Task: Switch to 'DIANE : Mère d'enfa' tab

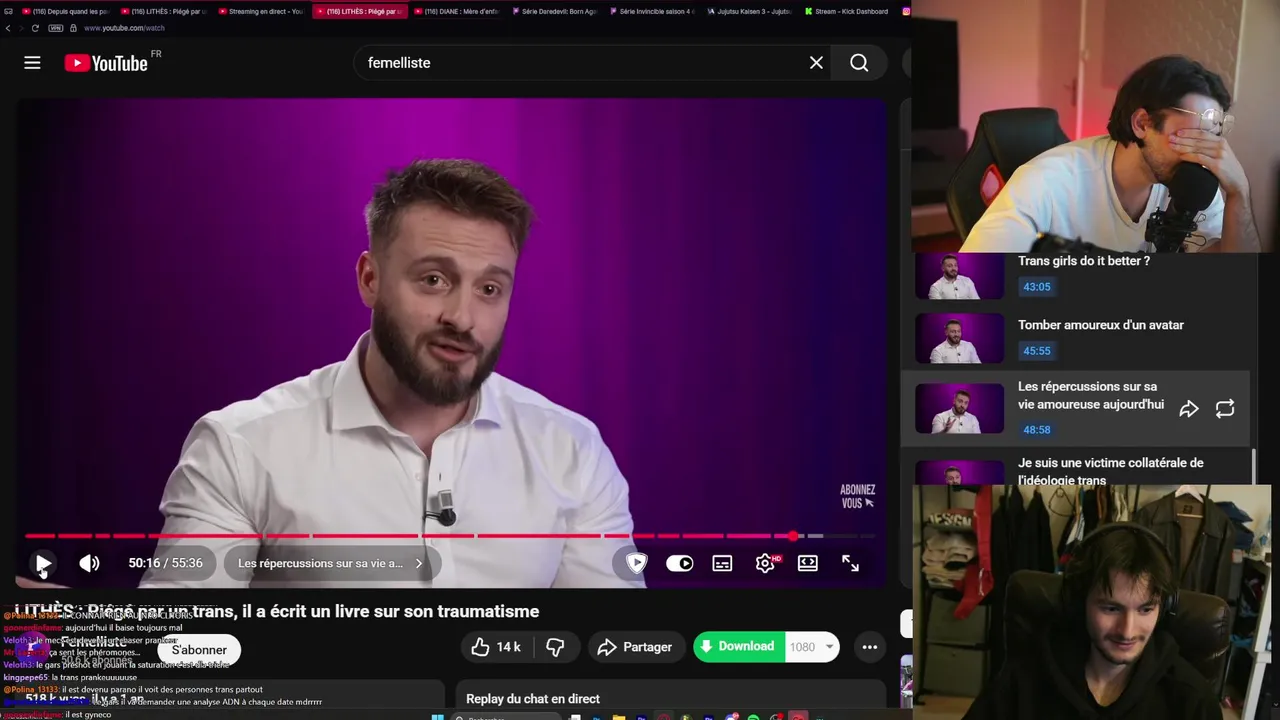Action: point(456,11)
